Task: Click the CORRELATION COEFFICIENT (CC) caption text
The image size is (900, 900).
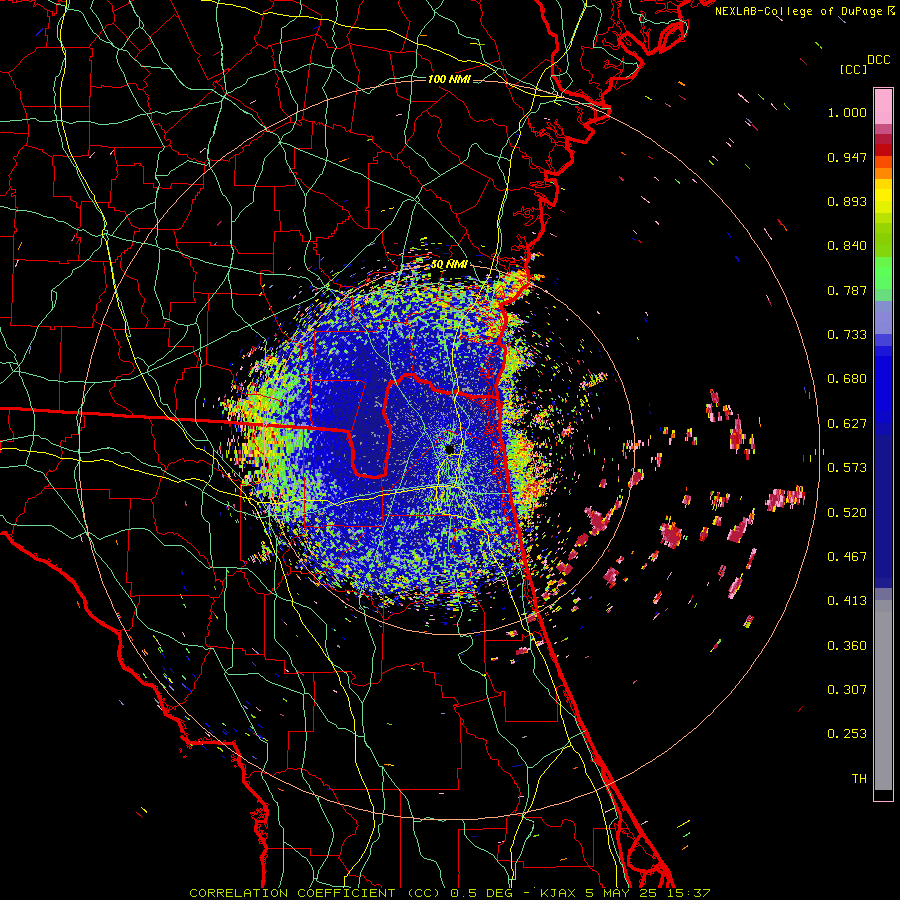Action: coord(313,893)
